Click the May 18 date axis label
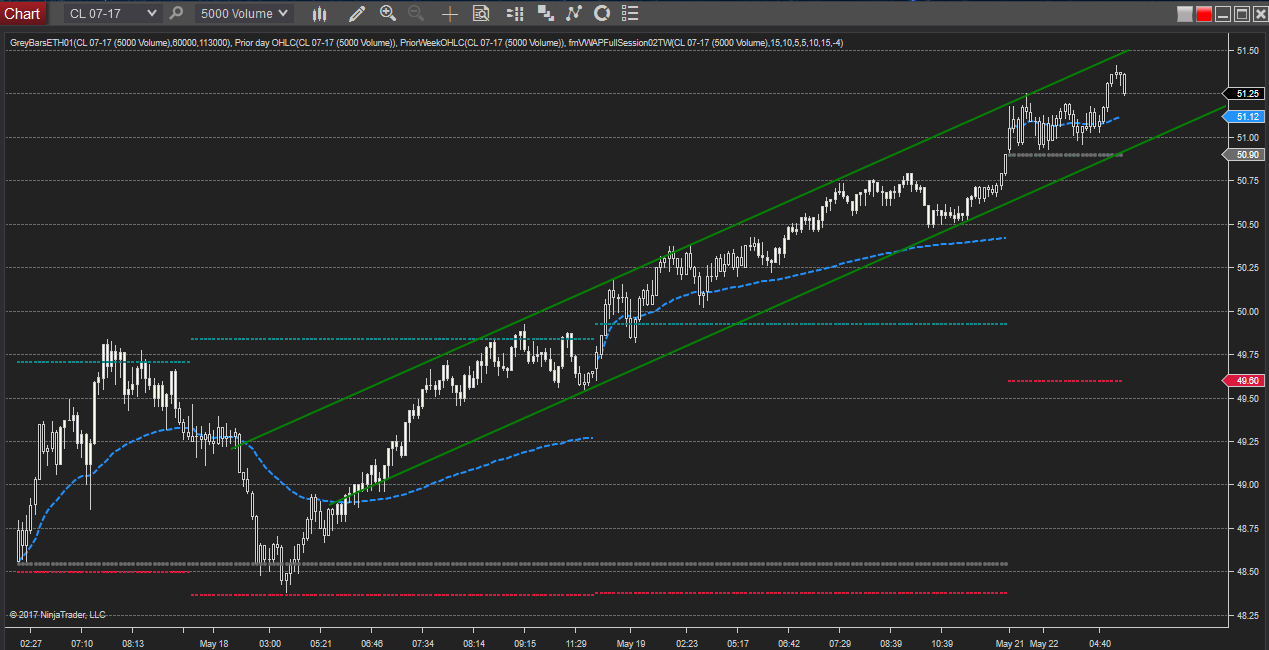1269x650 pixels. pos(213,643)
